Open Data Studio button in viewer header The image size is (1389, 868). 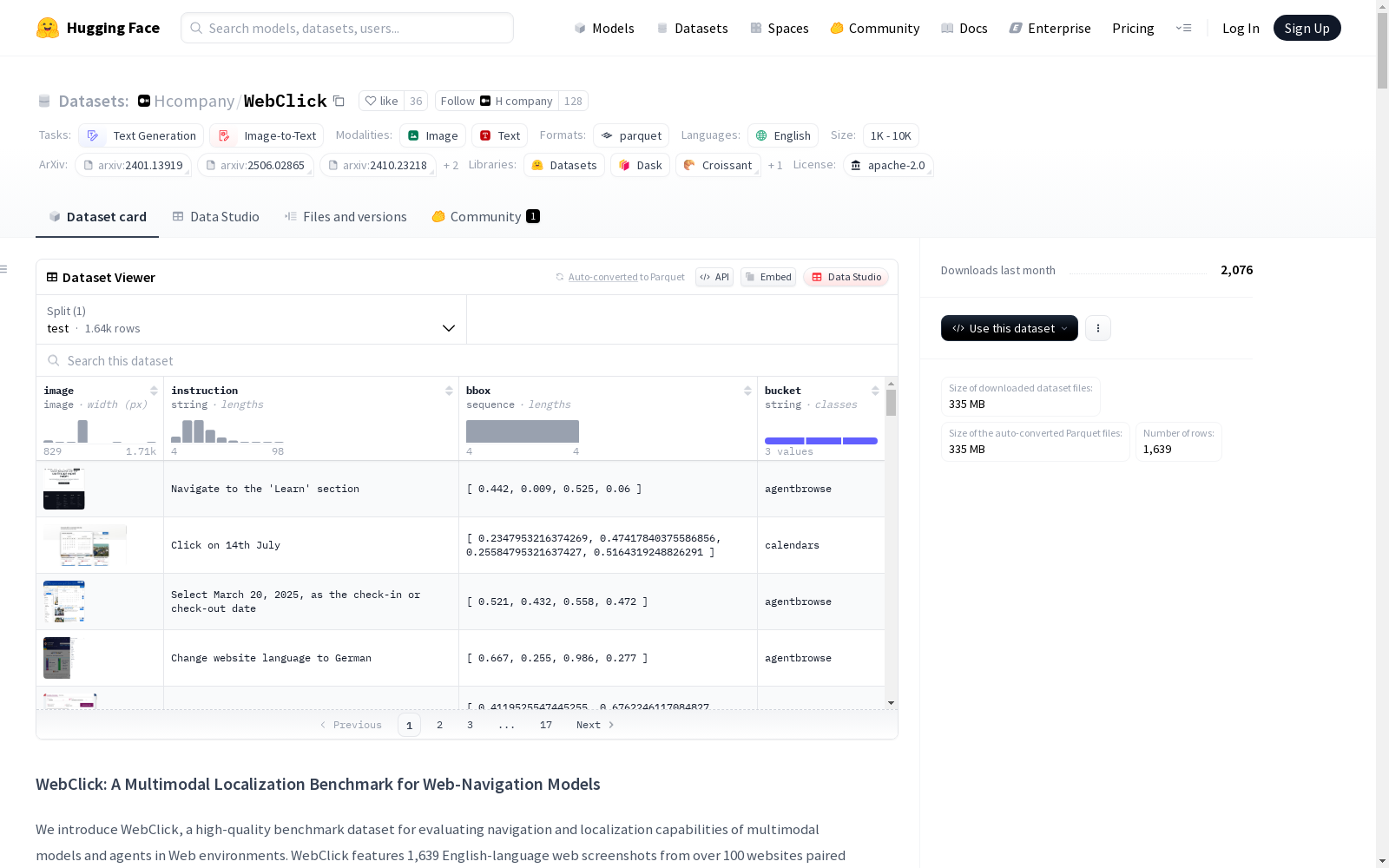[x=846, y=277]
